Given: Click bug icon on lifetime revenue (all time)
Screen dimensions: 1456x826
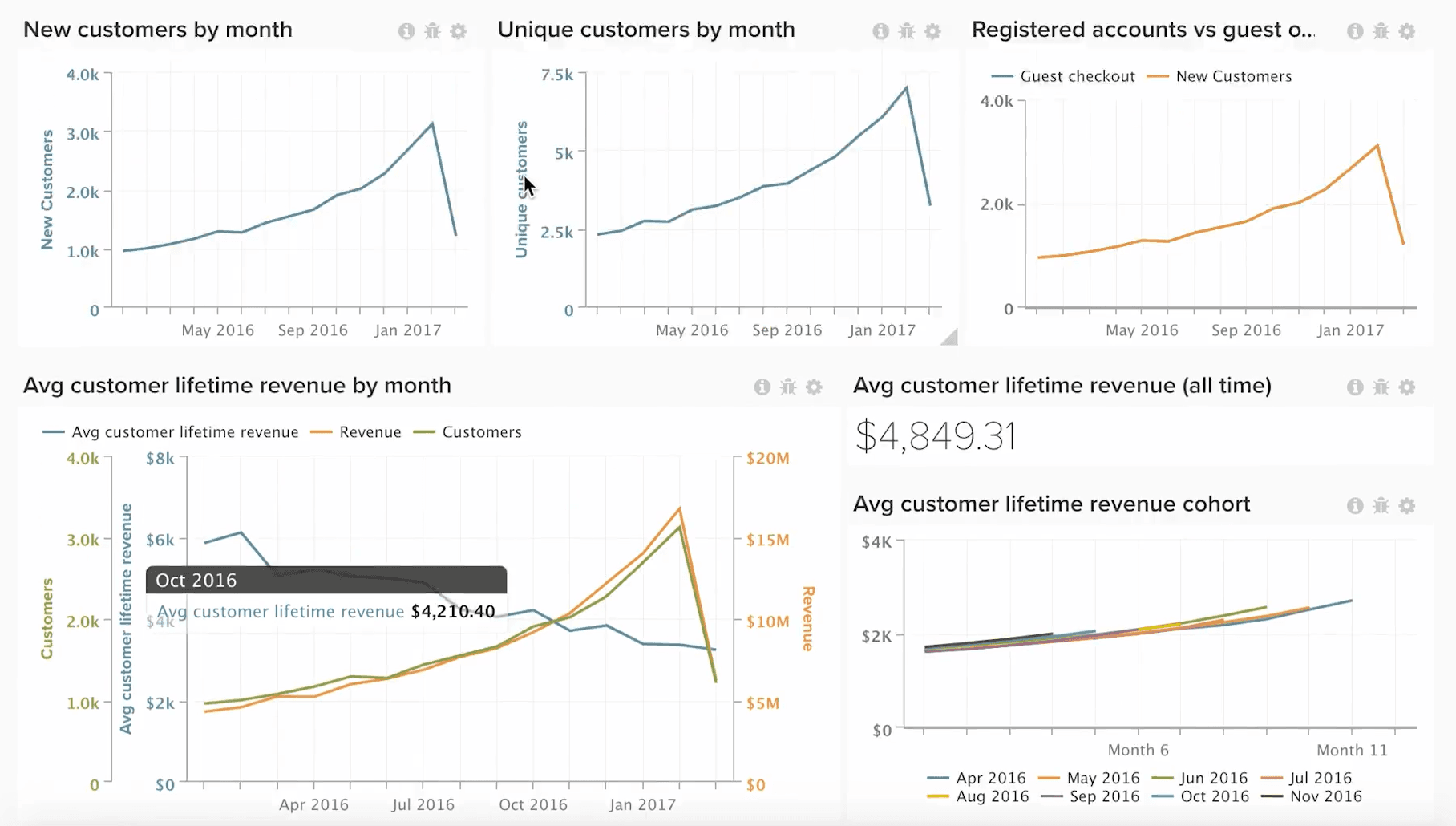Looking at the screenshot, I should click(1381, 387).
